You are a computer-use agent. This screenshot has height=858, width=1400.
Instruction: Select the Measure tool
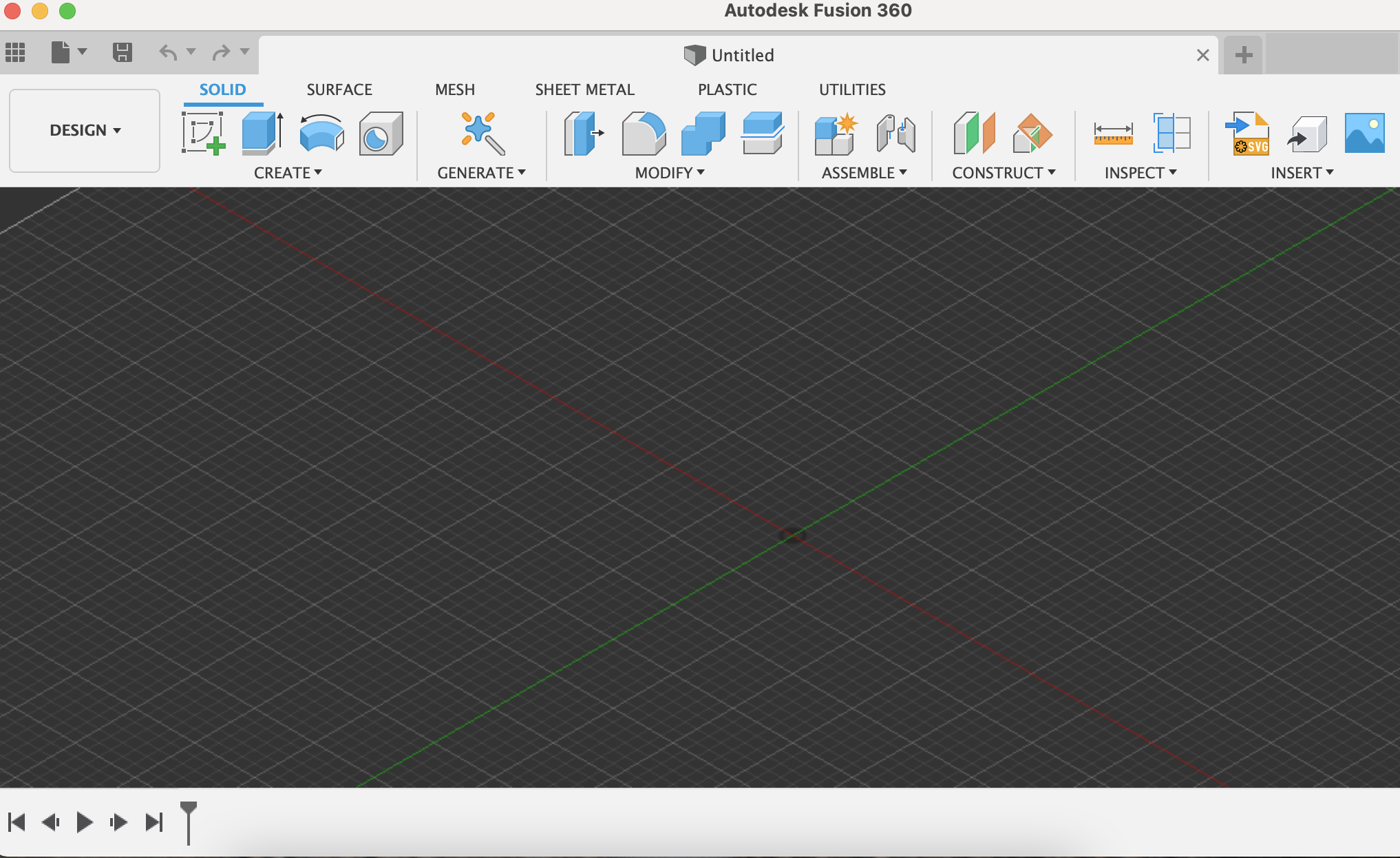pyautogui.click(x=1113, y=133)
